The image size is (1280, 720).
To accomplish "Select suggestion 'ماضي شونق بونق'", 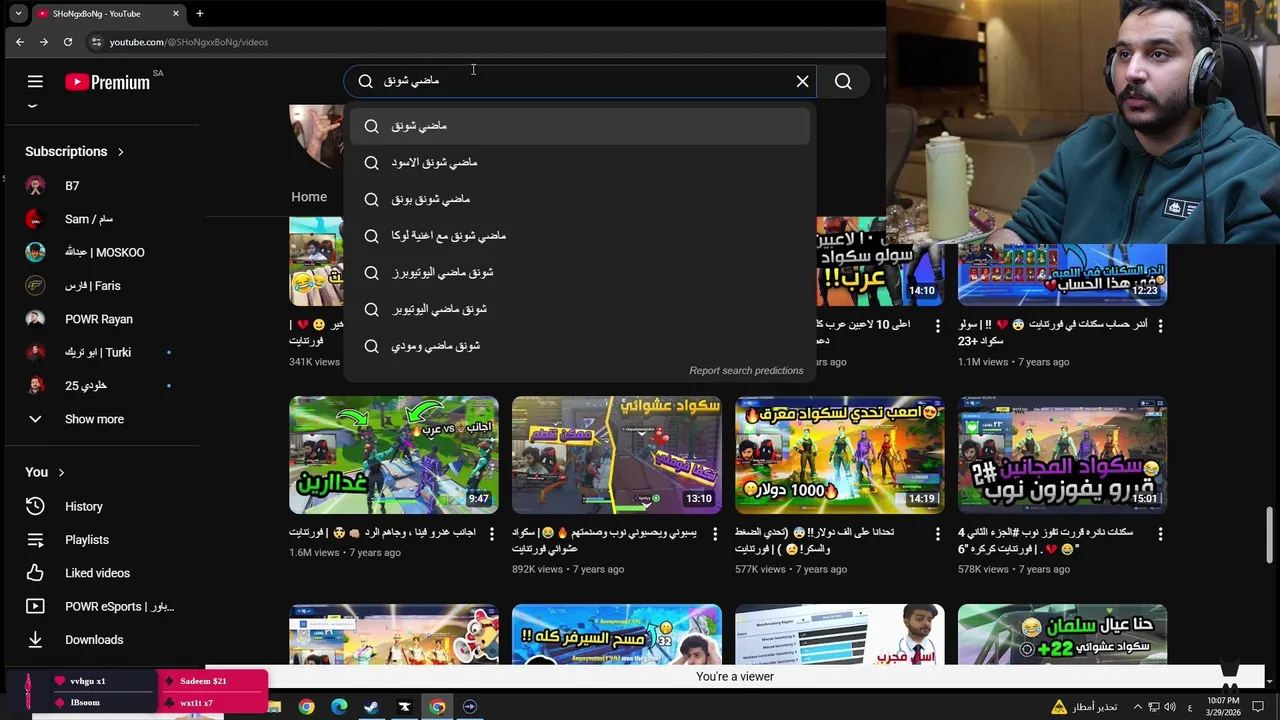I will [x=580, y=199].
